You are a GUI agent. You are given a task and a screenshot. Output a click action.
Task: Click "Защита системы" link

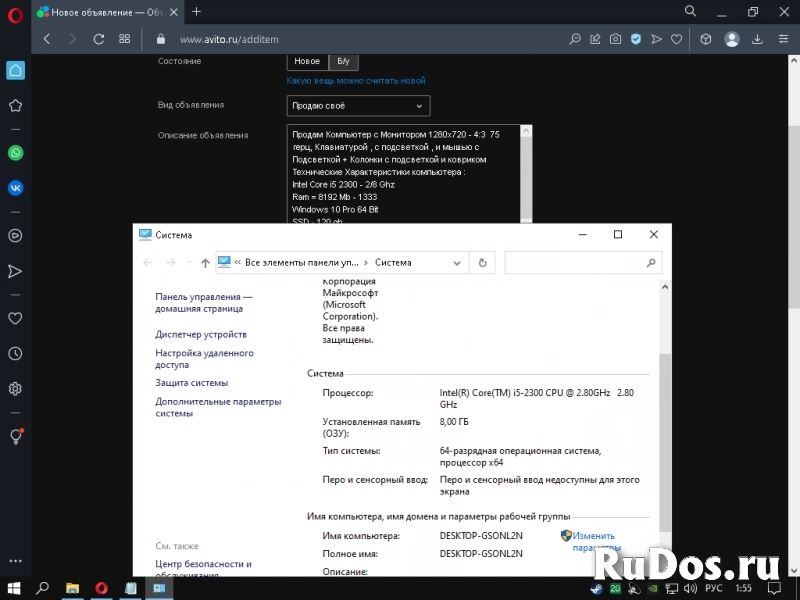click(191, 383)
